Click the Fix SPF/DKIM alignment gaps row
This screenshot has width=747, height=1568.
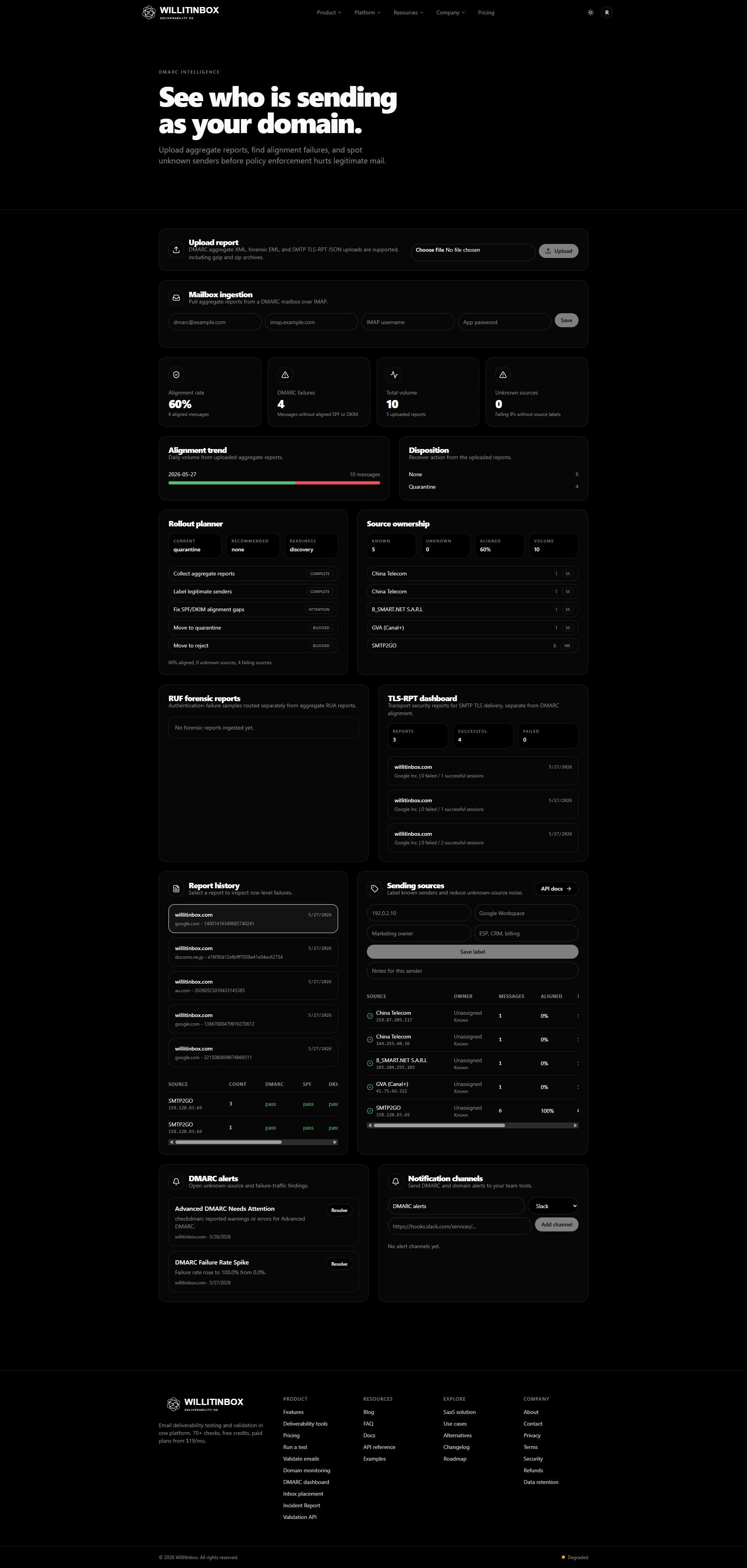[x=253, y=609]
